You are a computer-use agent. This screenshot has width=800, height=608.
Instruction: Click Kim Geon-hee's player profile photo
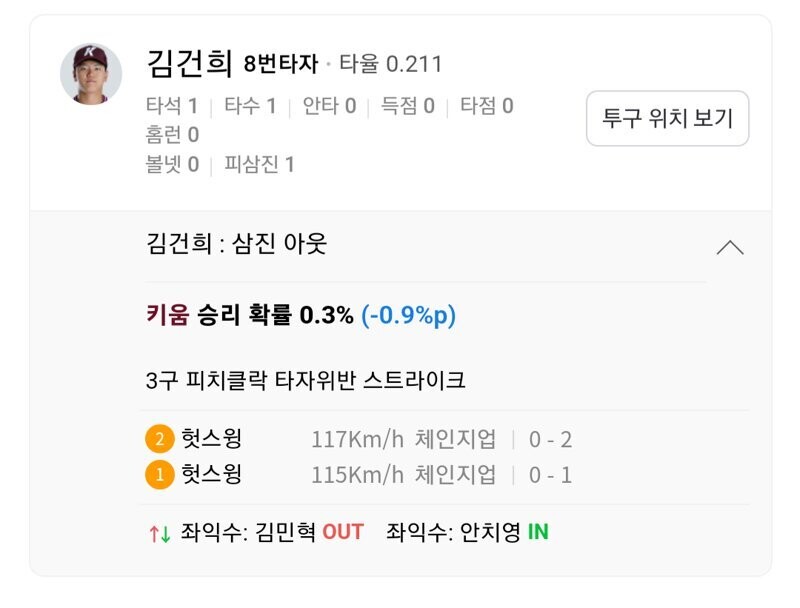(91, 73)
